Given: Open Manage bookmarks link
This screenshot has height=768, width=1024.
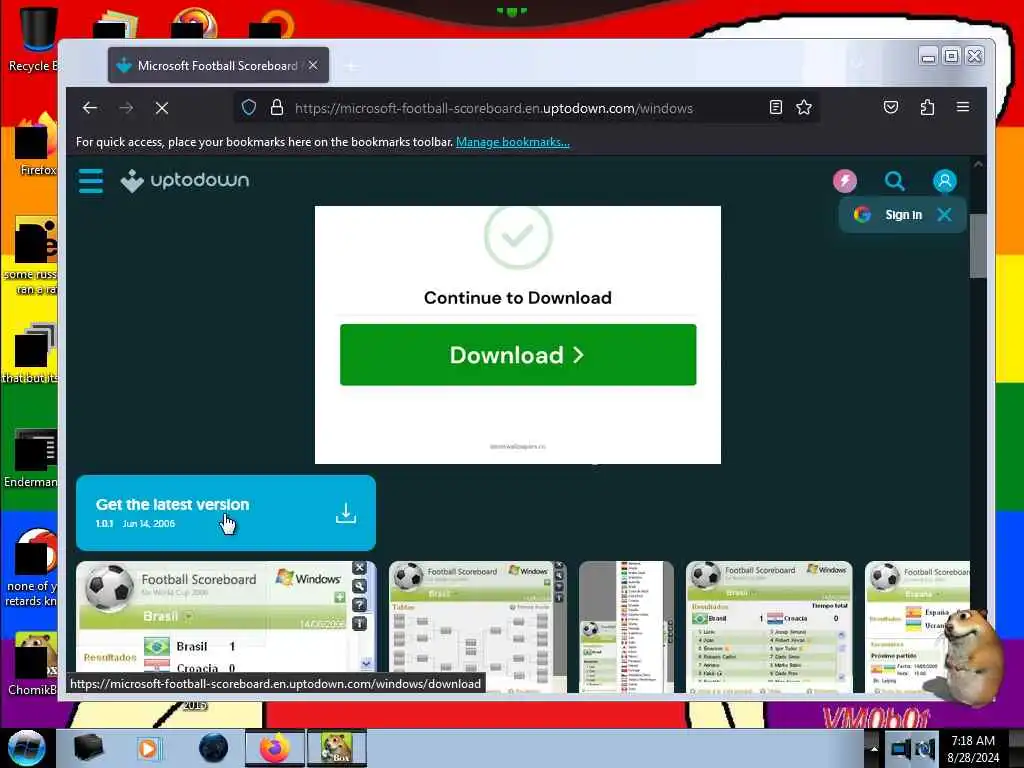Looking at the screenshot, I should [x=513, y=142].
